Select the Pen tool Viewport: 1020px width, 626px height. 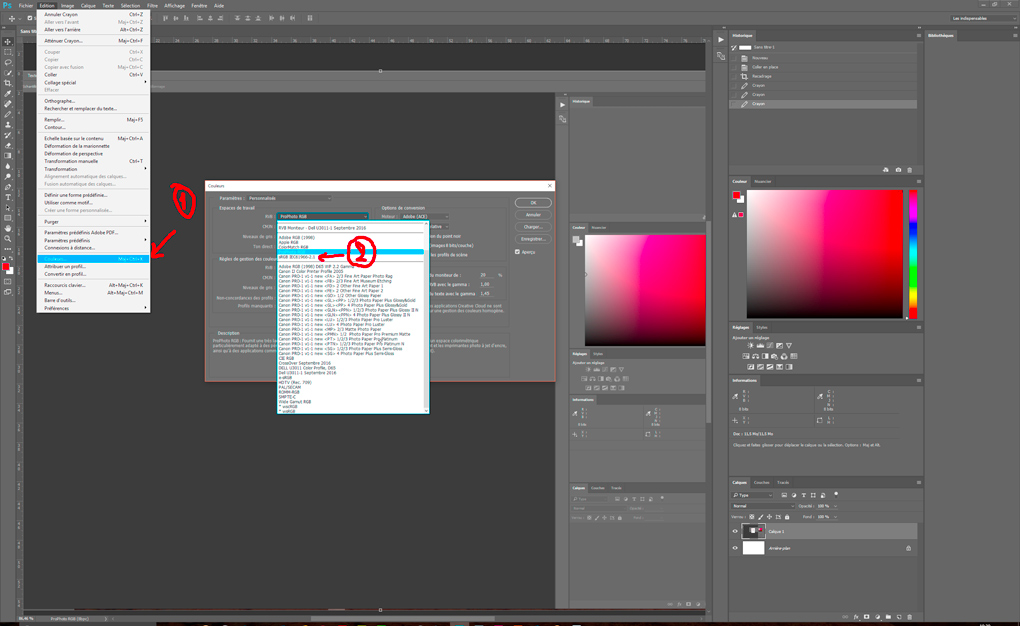pyautogui.click(x=8, y=187)
